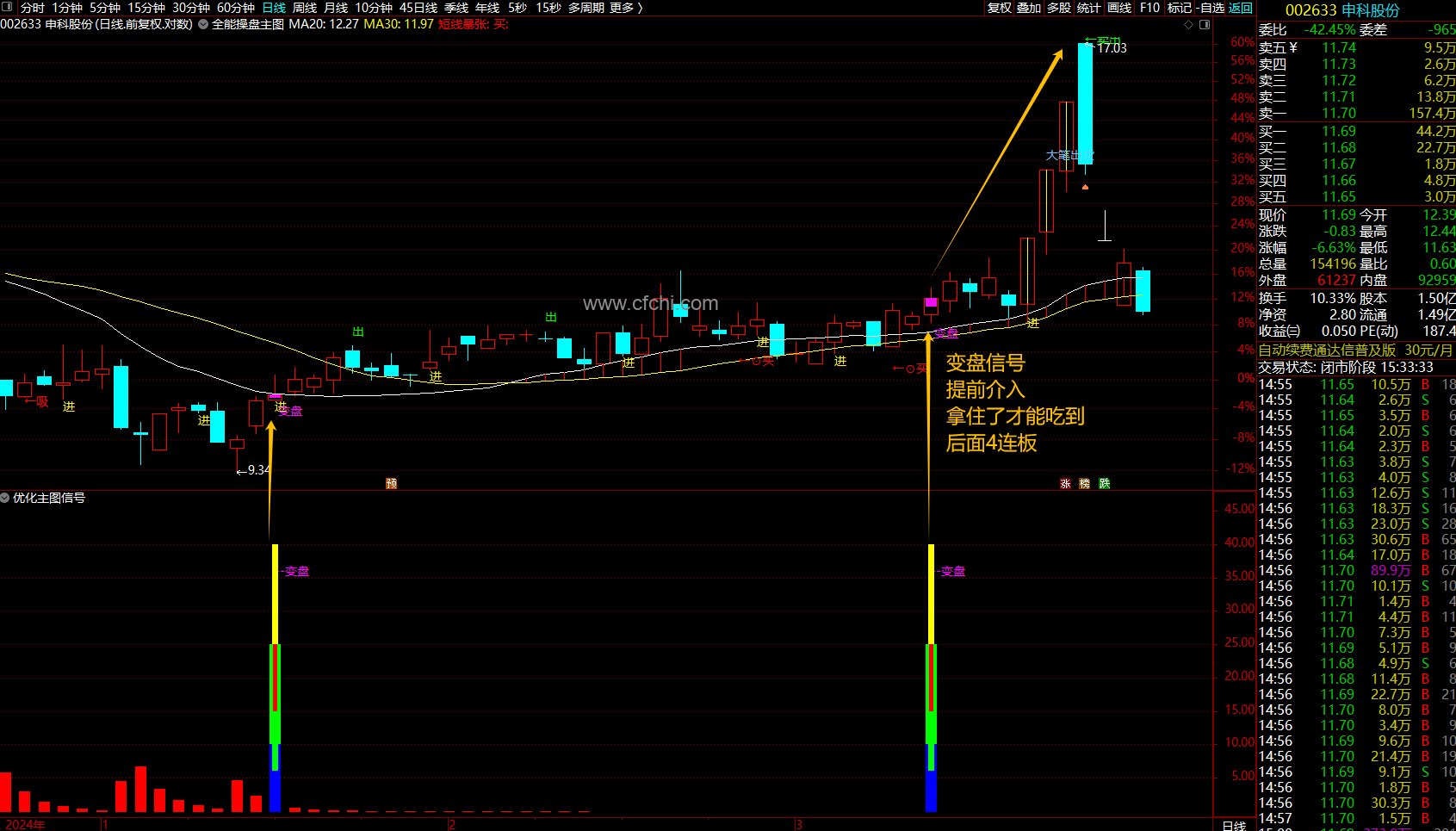The image size is (1456, 831).
Task: Click the 卖一 price 11.70
Action: 1339,114
